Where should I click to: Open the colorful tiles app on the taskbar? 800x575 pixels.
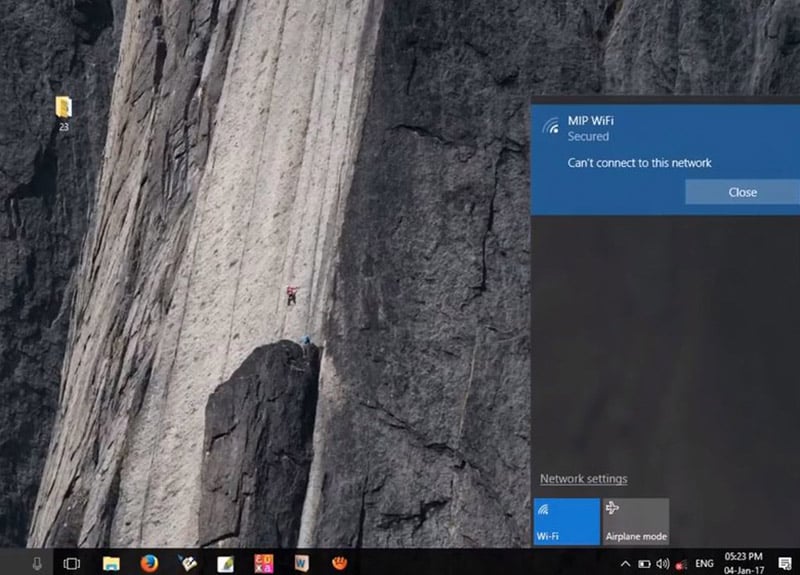264,563
